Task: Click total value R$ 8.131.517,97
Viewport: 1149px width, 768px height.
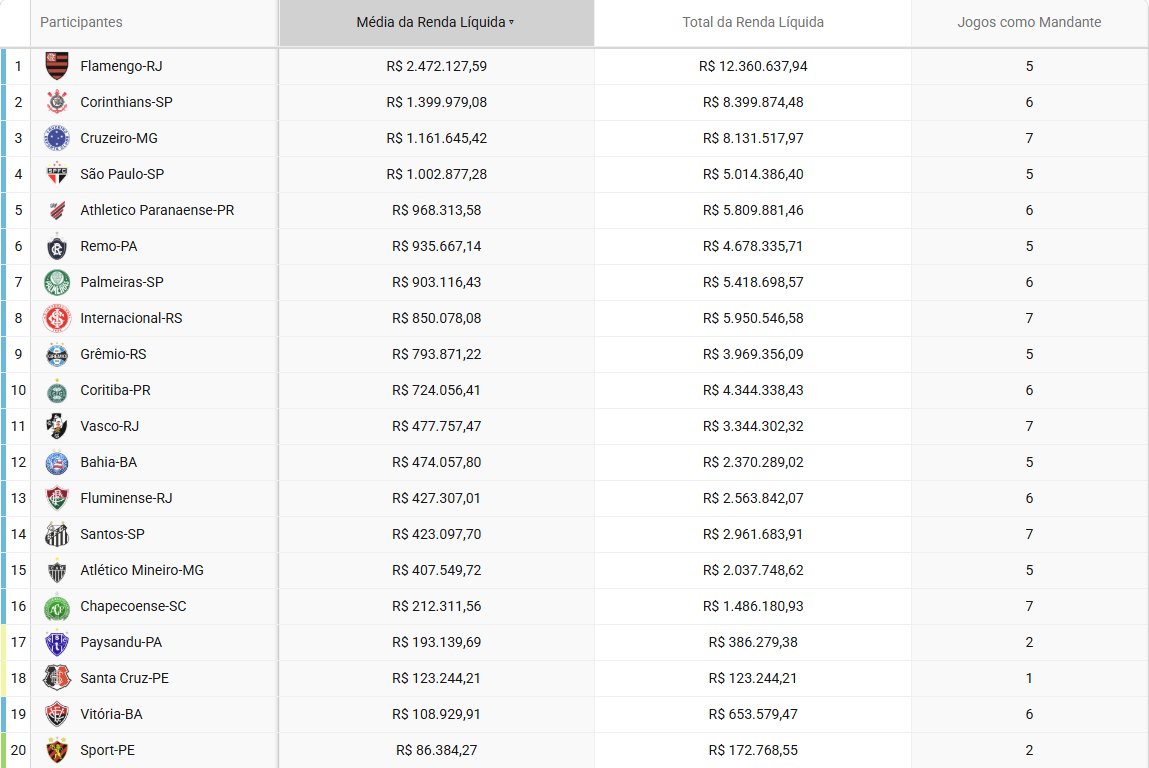Action: (x=753, y=138)
